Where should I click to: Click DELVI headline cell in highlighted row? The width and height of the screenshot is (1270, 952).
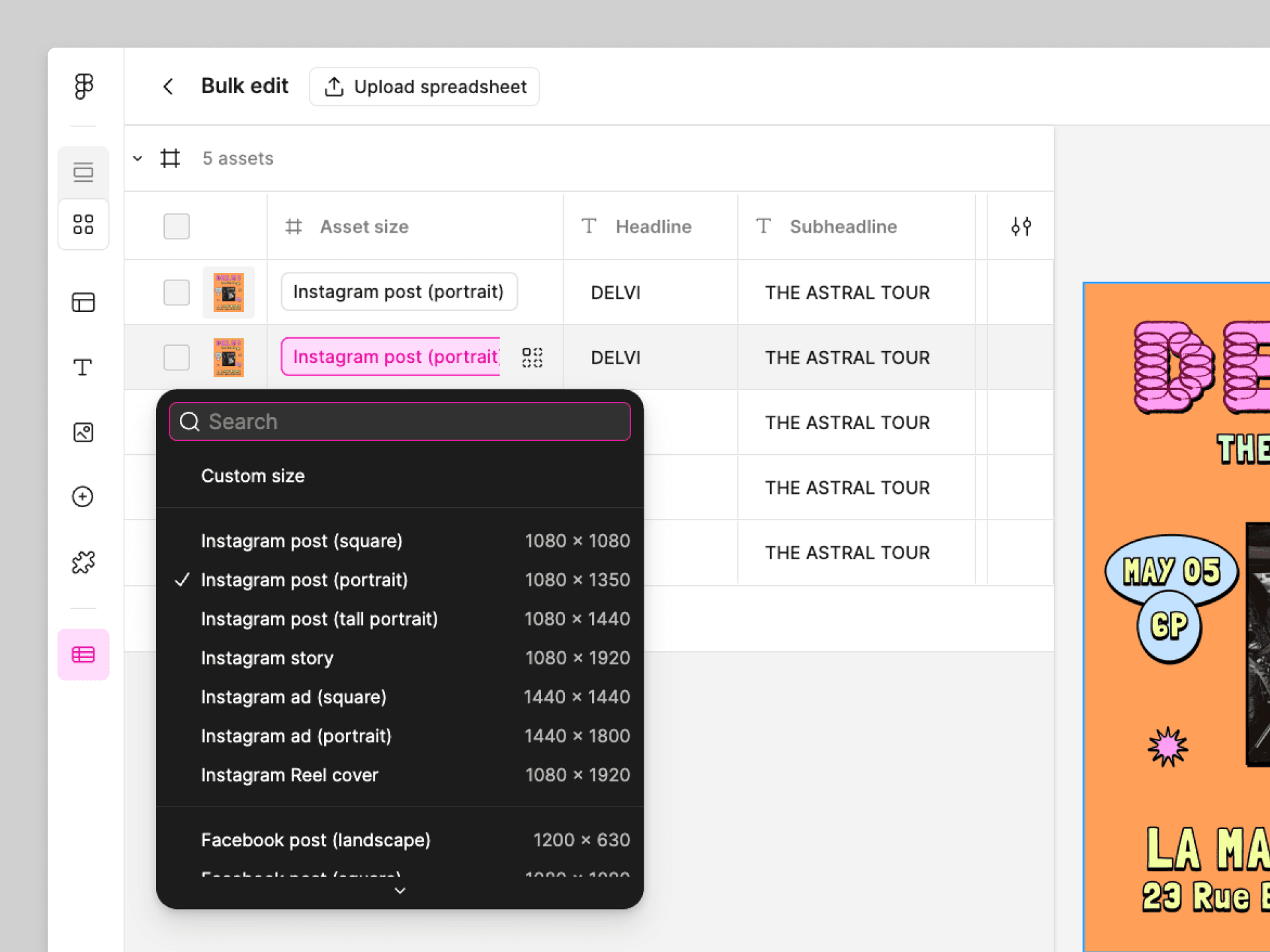(x=650, y=358)
